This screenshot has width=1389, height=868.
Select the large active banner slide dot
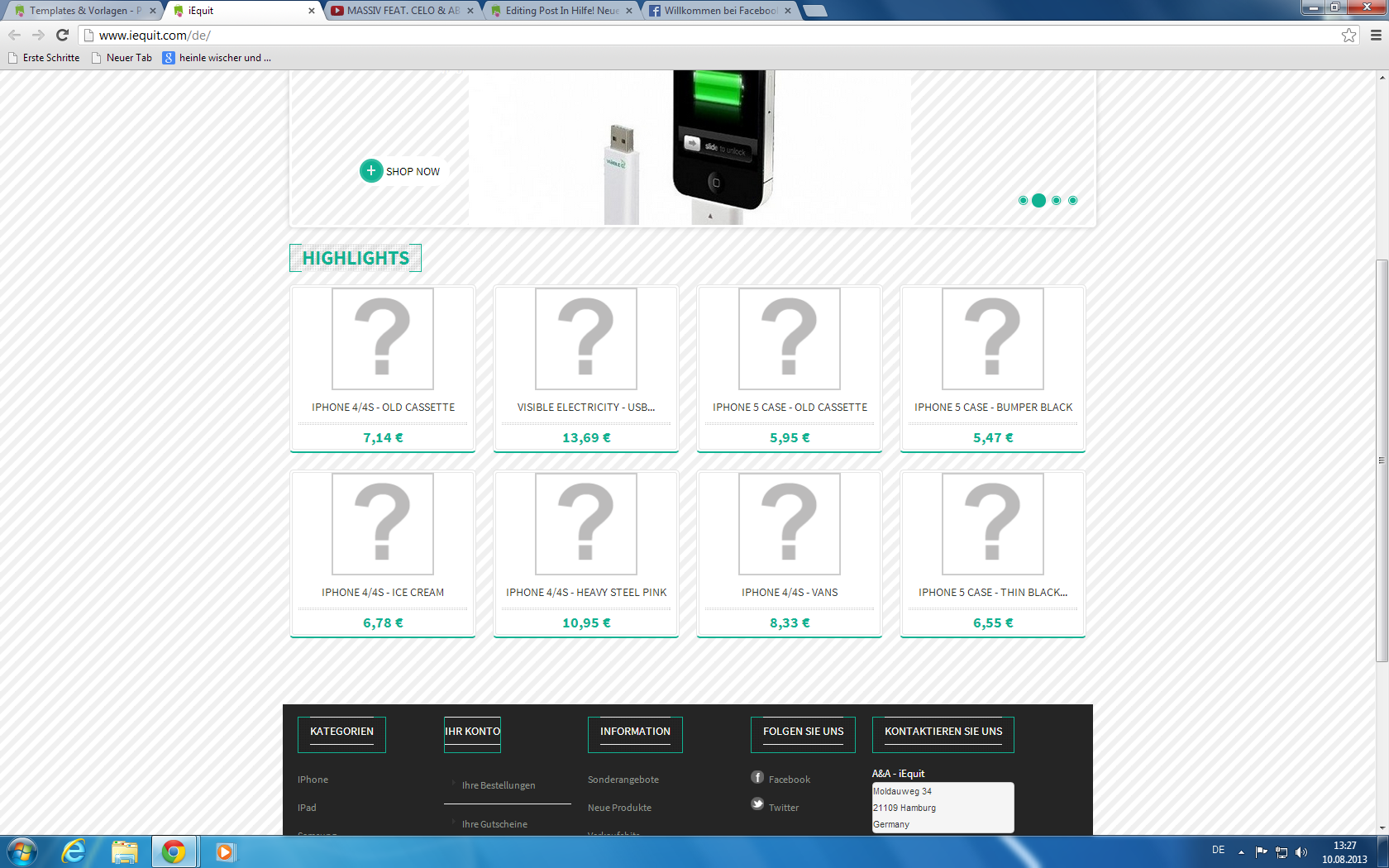pos(1039,200)
